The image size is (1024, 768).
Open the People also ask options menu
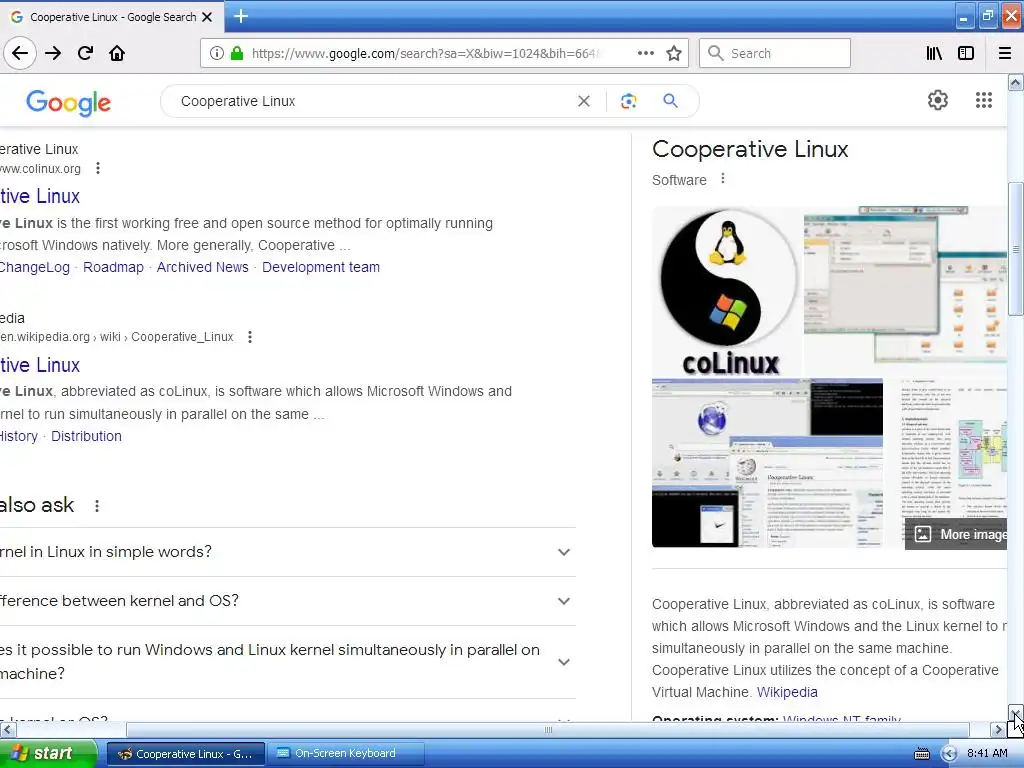97,505
